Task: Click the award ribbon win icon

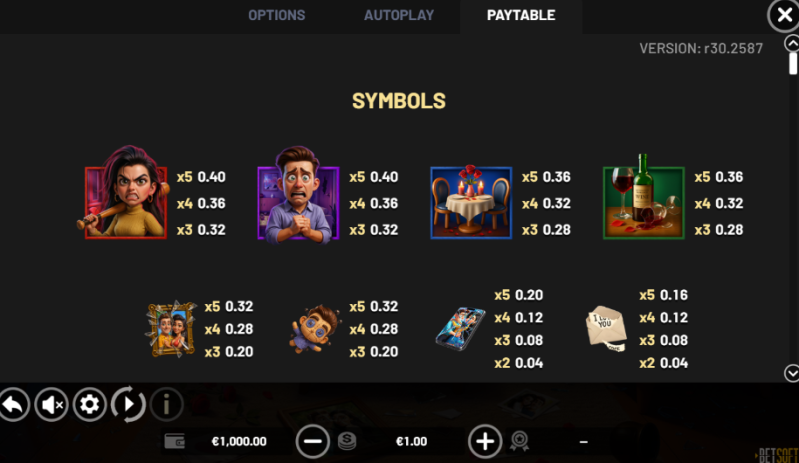Action: [x=519, y=441]
